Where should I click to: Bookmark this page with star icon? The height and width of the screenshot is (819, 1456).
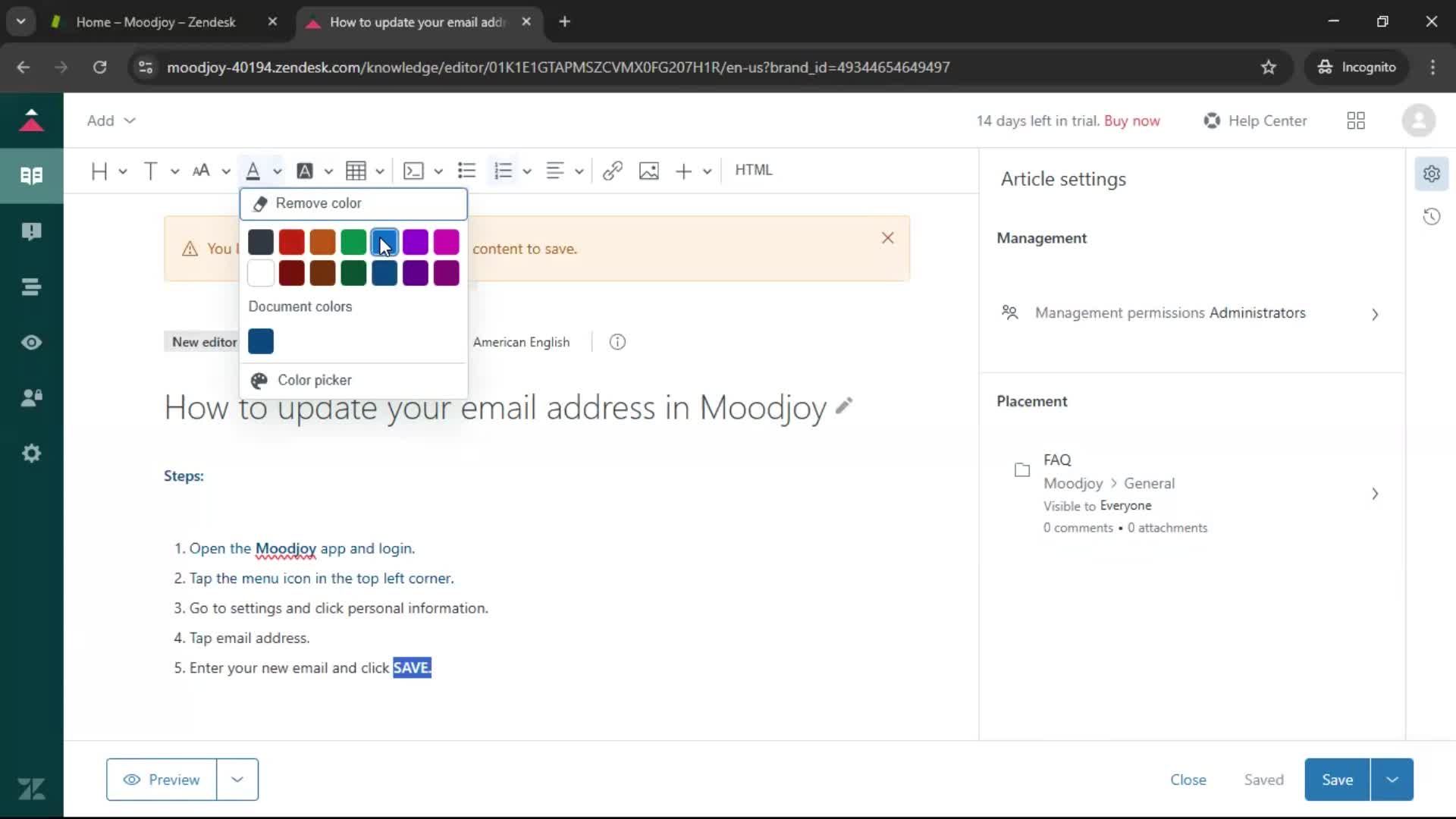(x=1269, y=67)
